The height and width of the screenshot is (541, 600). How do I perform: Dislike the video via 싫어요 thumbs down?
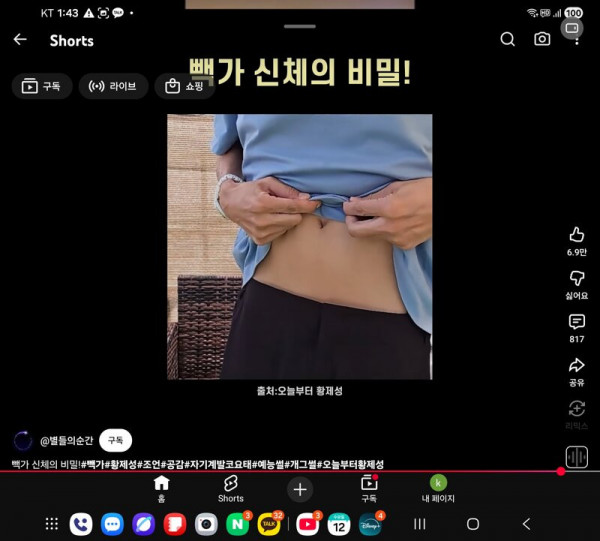point(576,279)
